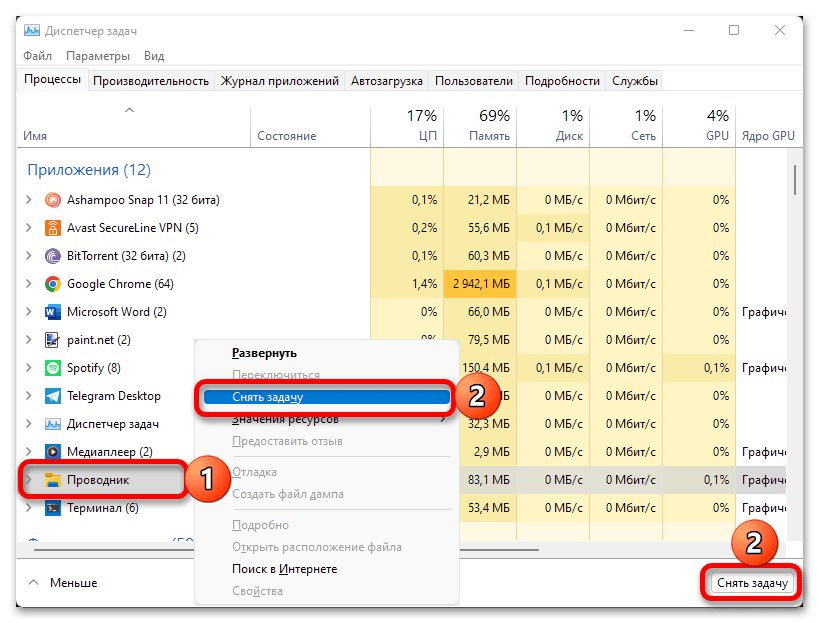Click the Microsoft Word icon
The image size is (819, 623).
[53, 312]
